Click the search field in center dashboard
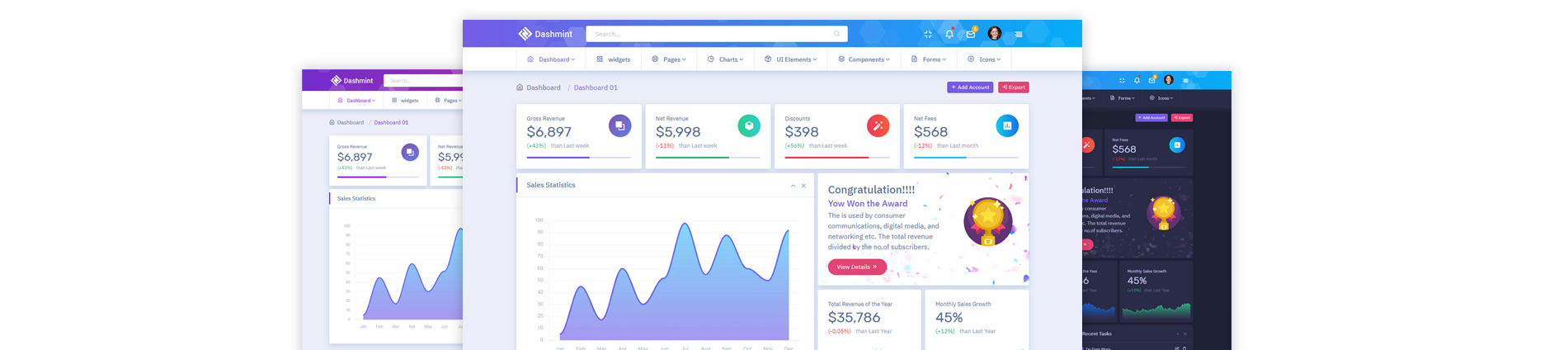Image resolution: width=1568 pixels, height=350 pixels. [709, 34]
